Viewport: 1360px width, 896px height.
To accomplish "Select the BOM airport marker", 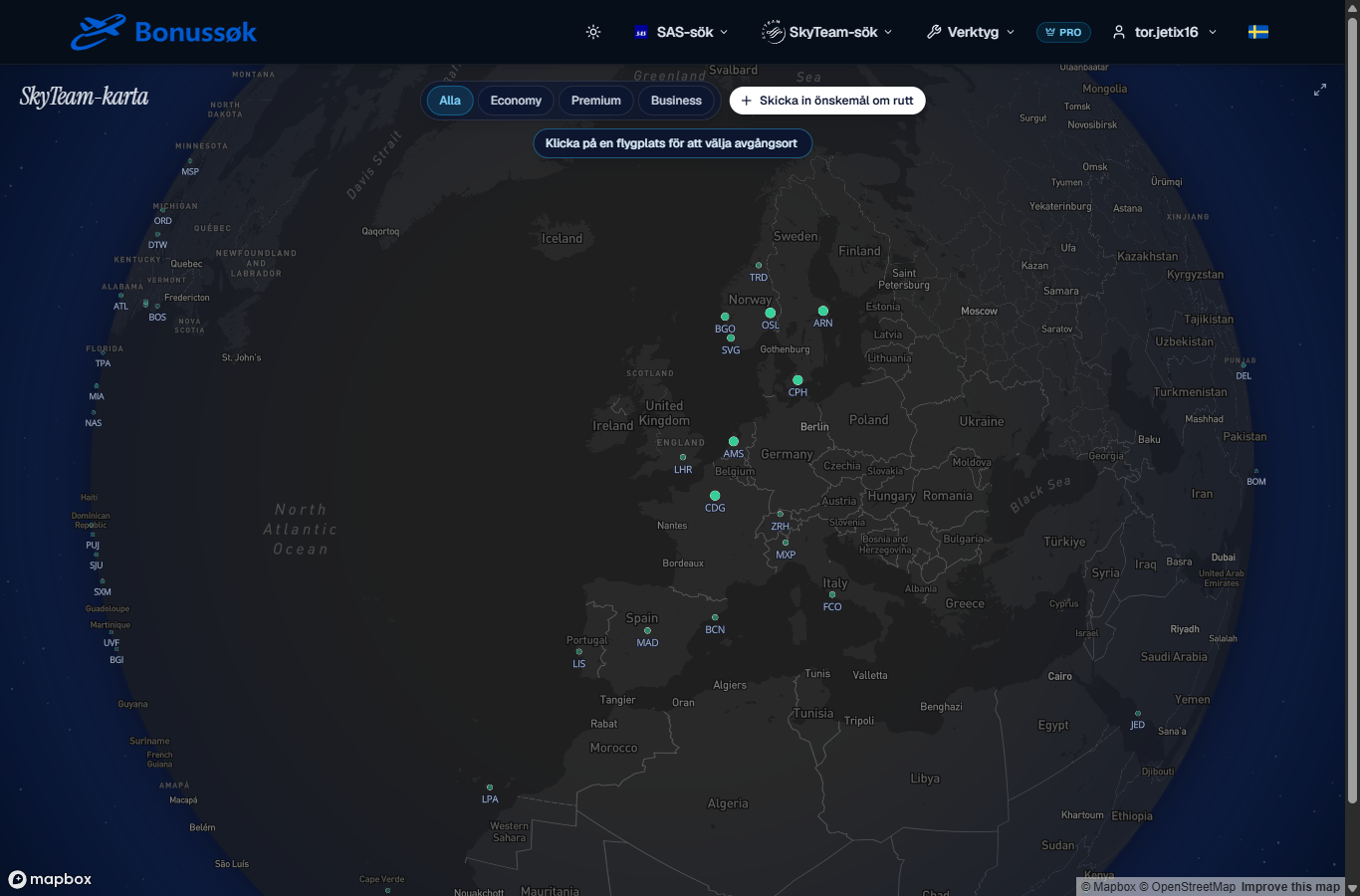I will [x=1256, y=471].
